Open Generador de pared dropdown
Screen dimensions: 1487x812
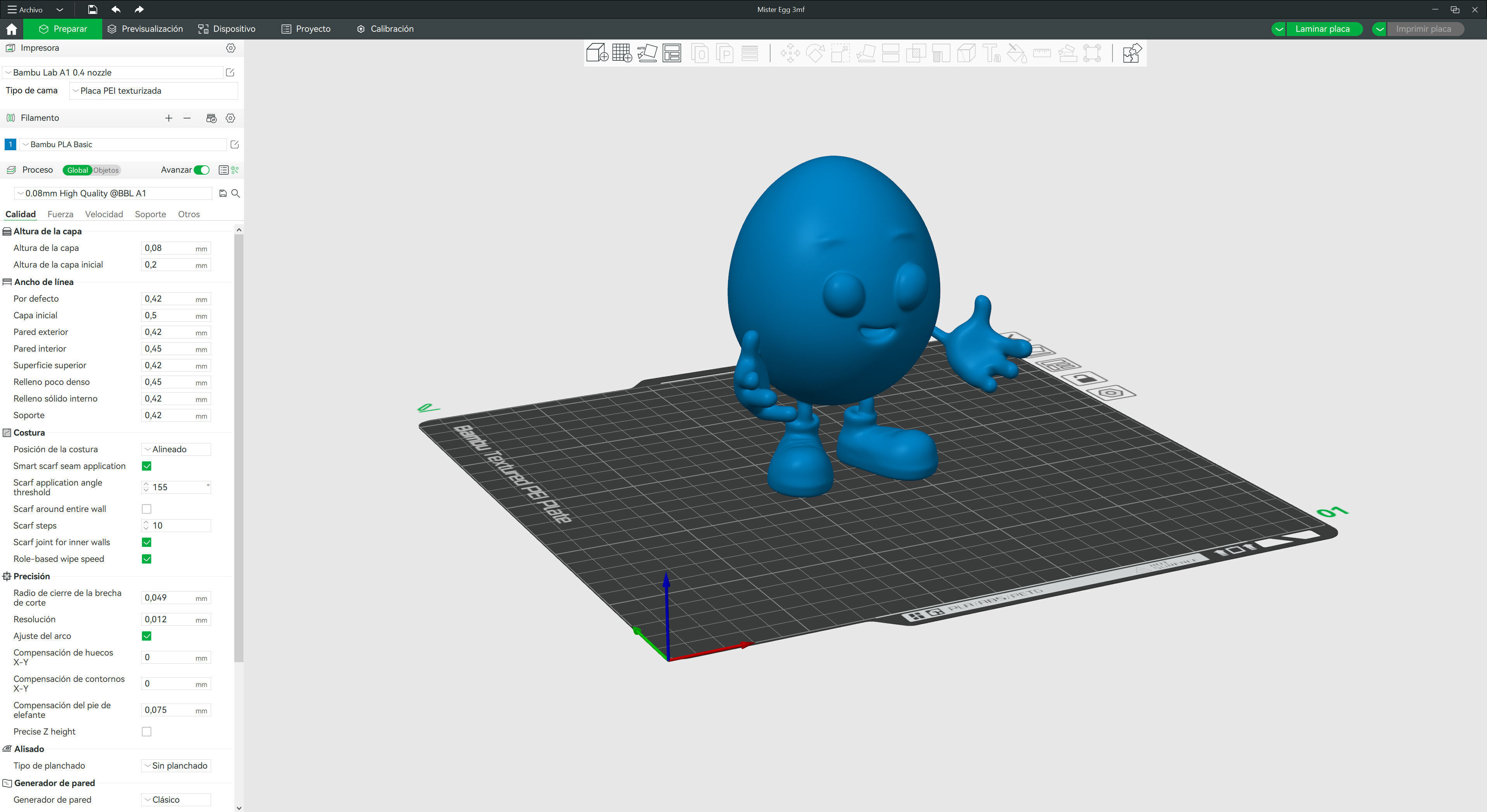176,800
